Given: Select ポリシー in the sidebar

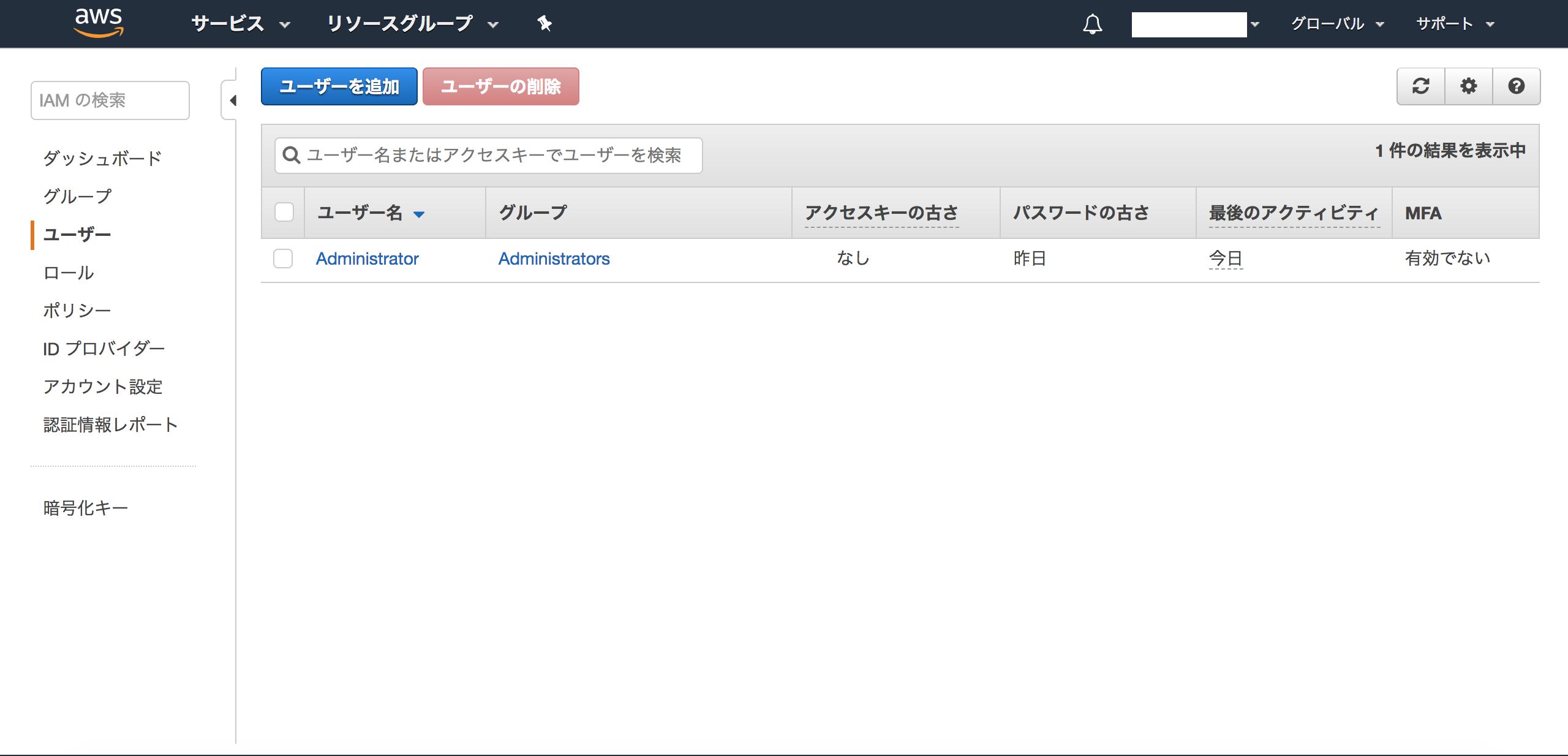Looking at the screenshot, I should (77, 311).
